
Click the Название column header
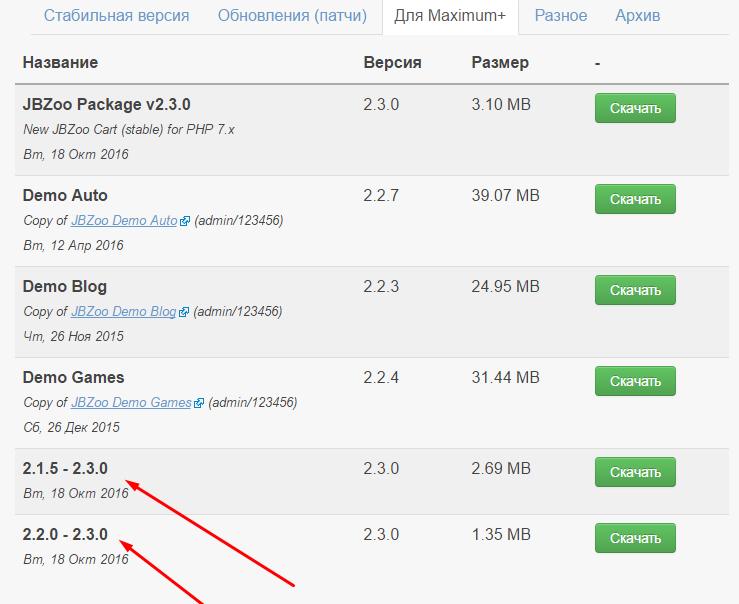click(x=60, y=62)
